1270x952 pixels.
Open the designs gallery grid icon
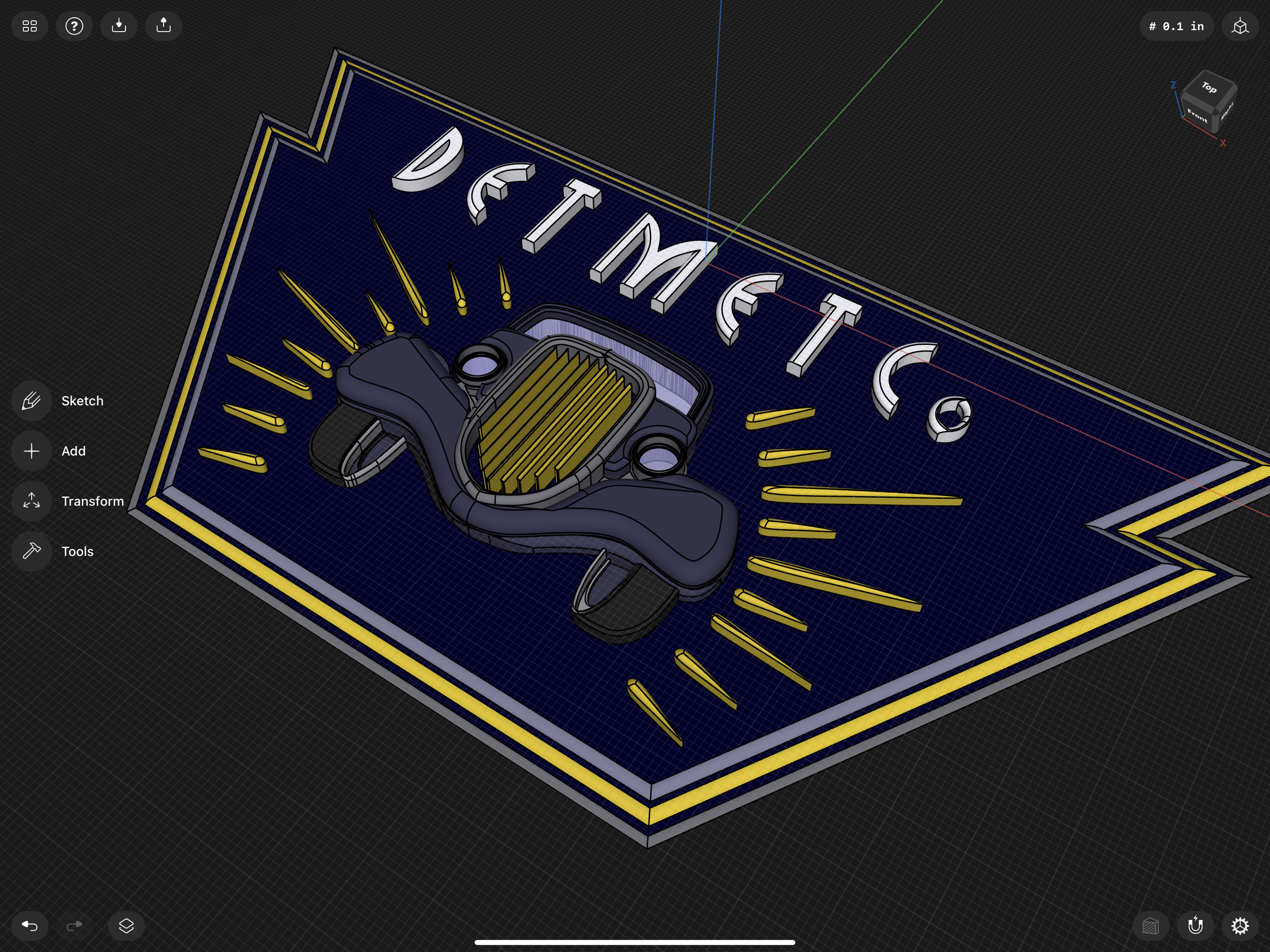click(x=29, y=26)
